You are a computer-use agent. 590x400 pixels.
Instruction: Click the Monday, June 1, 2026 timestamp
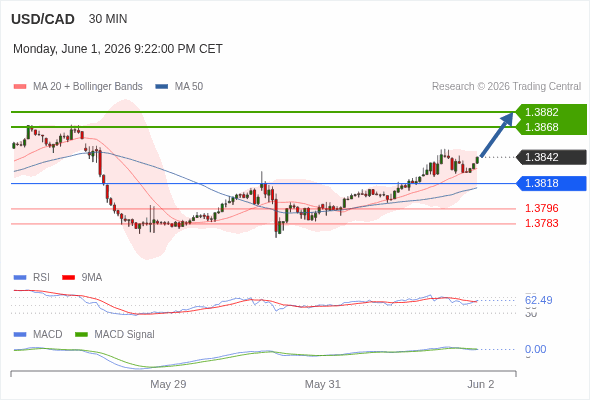click(x=118, y=49)
